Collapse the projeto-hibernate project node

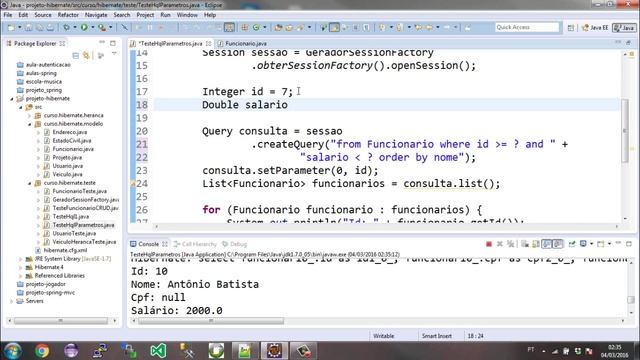12,99
